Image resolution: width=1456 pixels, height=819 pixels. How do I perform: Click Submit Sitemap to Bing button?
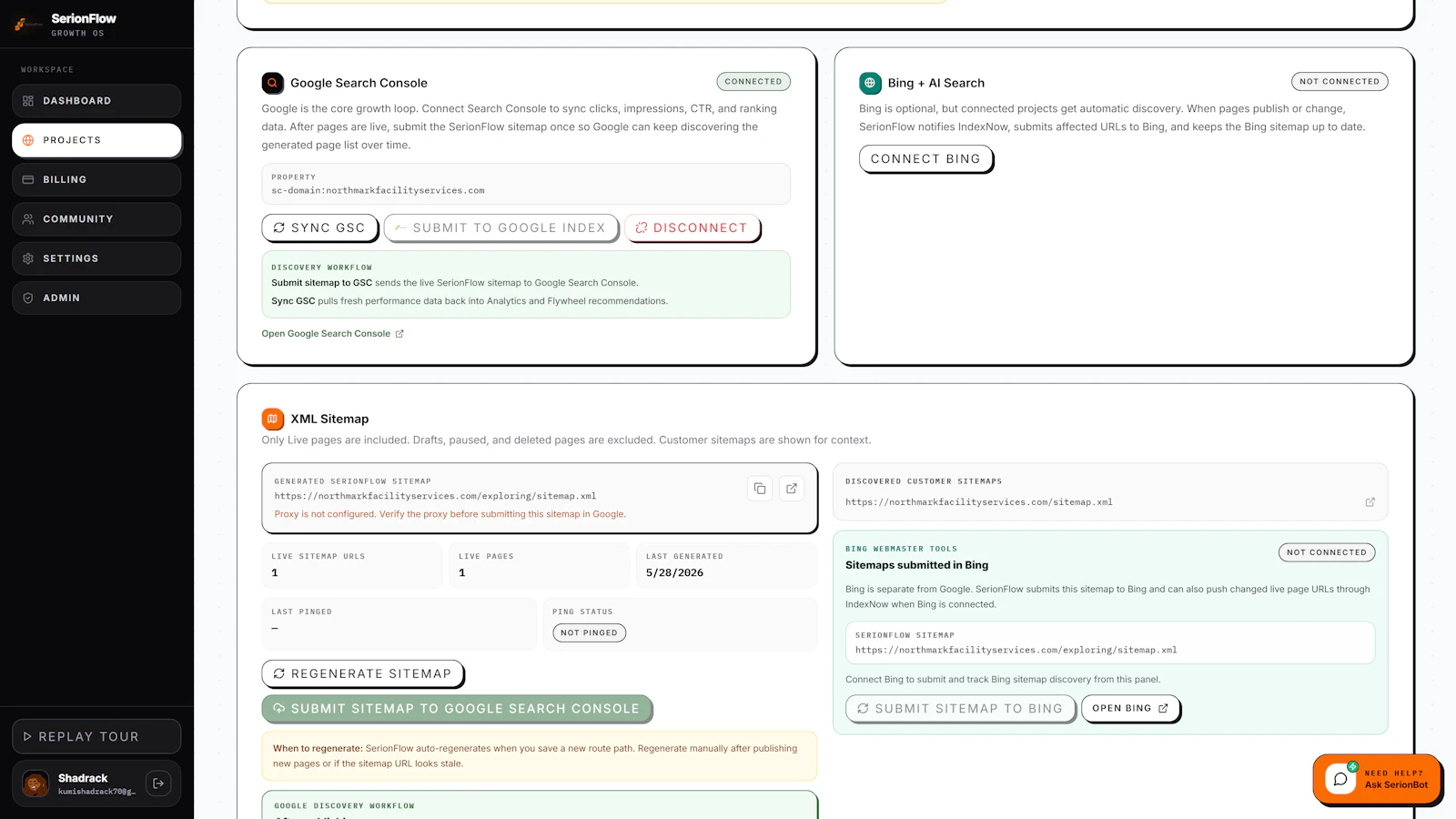(x=960, y=709)
